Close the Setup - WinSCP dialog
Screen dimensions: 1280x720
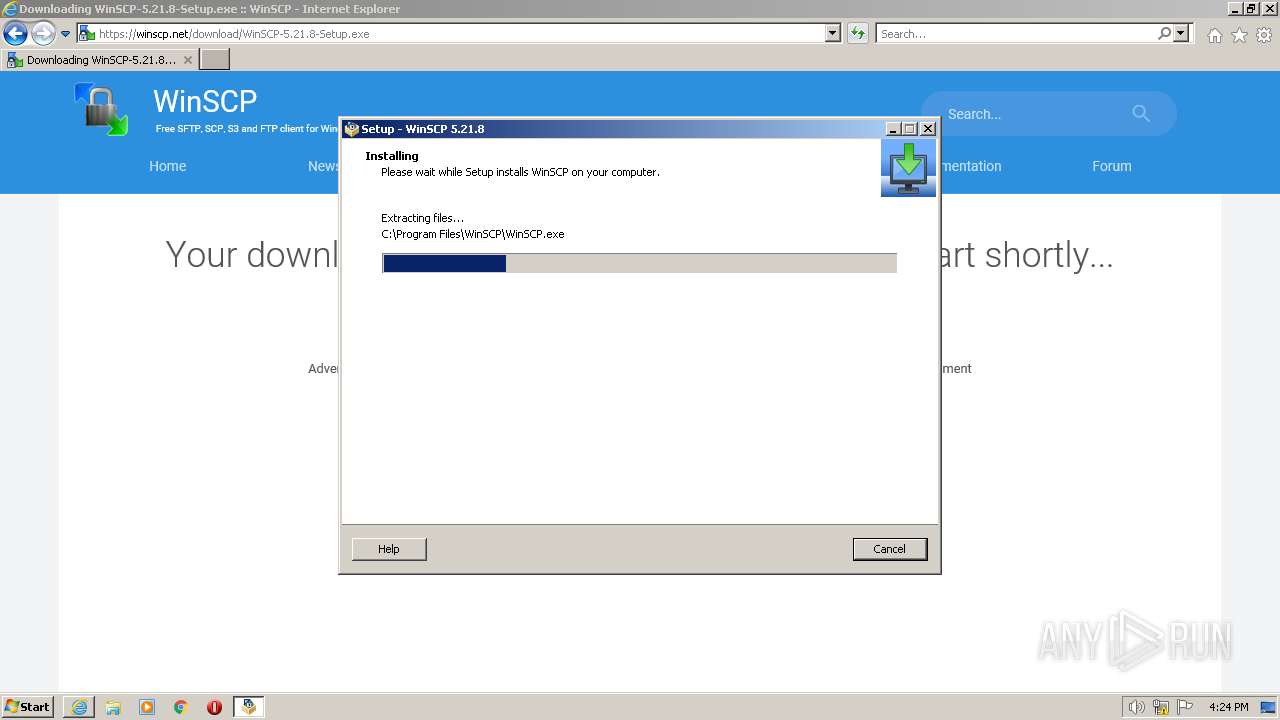(x=928, y=129)
